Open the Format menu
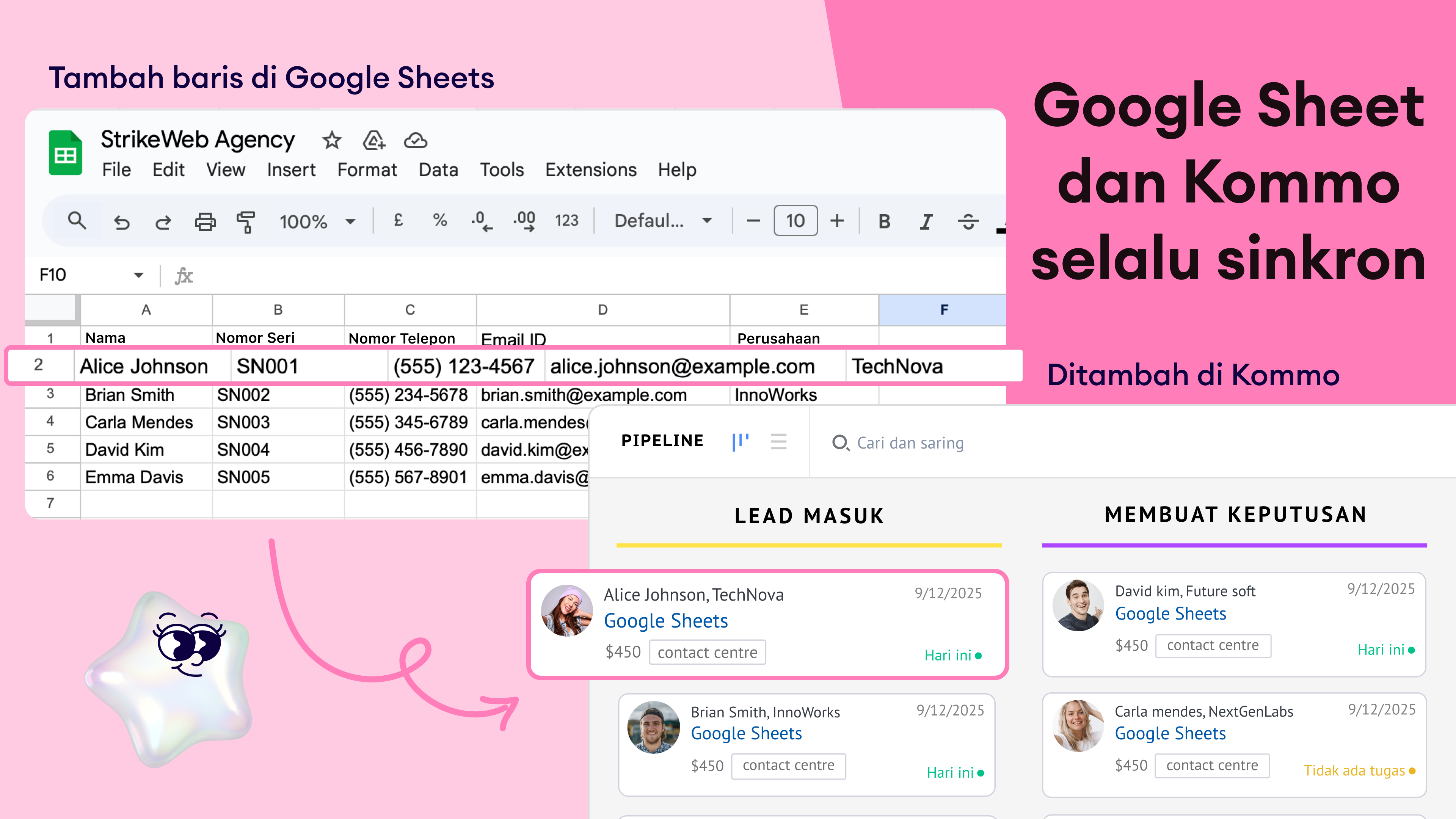Image resolution: width=1456 pixels, height=819 pixels. (367, 169)
